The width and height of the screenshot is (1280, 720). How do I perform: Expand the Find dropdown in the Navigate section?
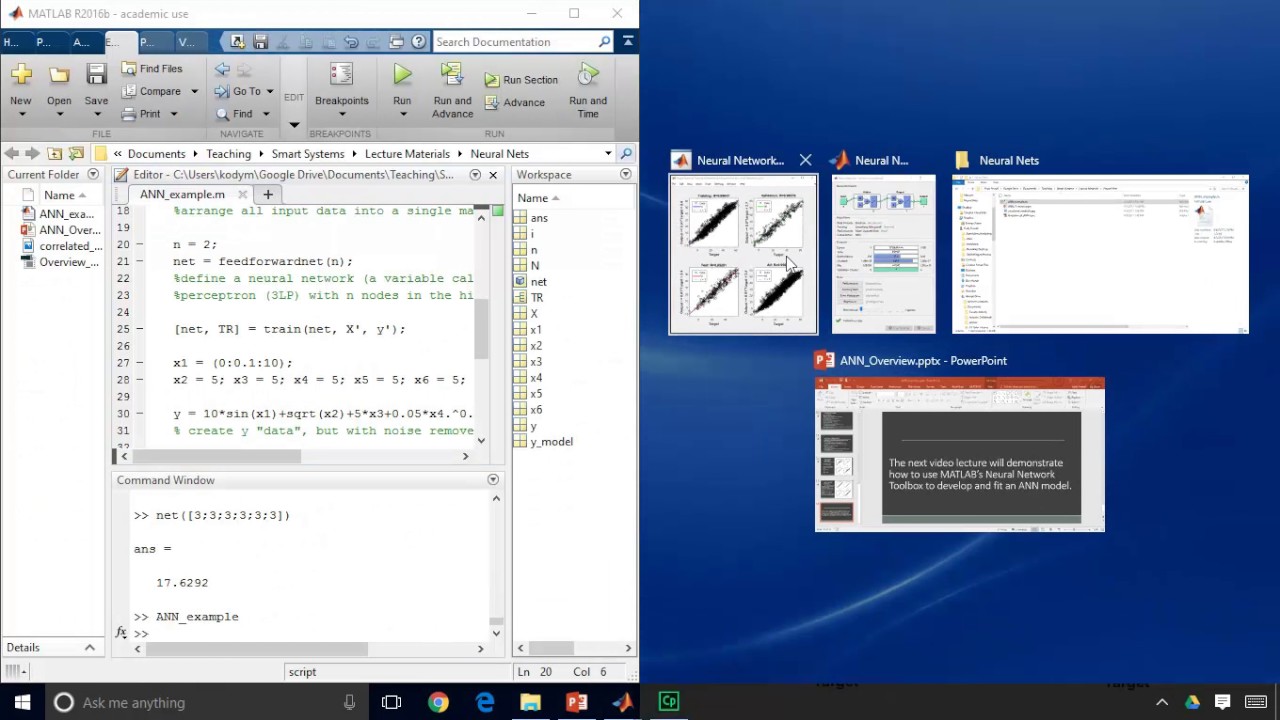(265, 114)
